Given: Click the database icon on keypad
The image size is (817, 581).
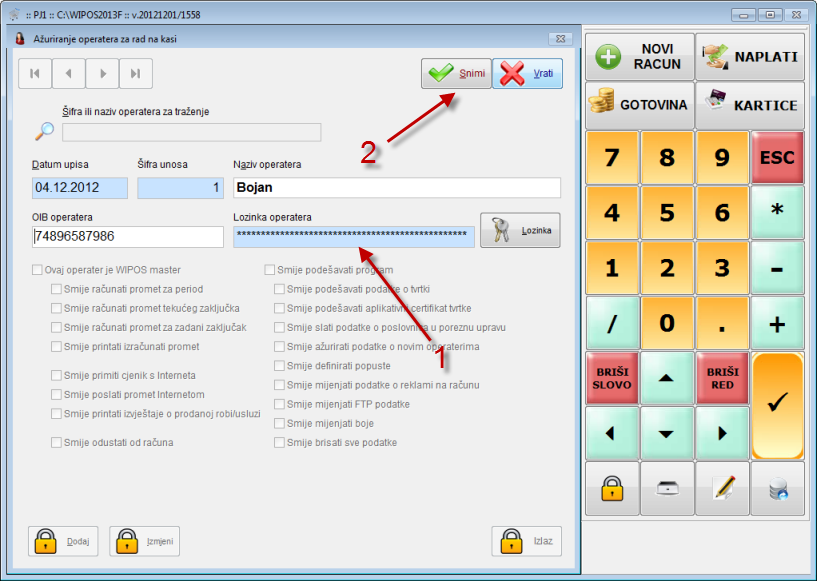Looking at the screenshot, I should (777, 488).
